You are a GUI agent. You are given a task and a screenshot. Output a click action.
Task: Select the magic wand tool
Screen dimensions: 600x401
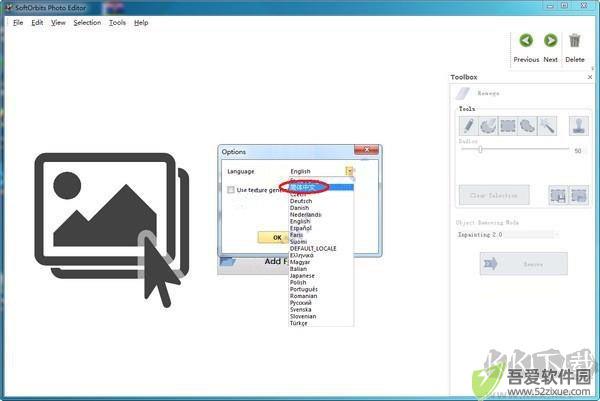pos(547,126)
